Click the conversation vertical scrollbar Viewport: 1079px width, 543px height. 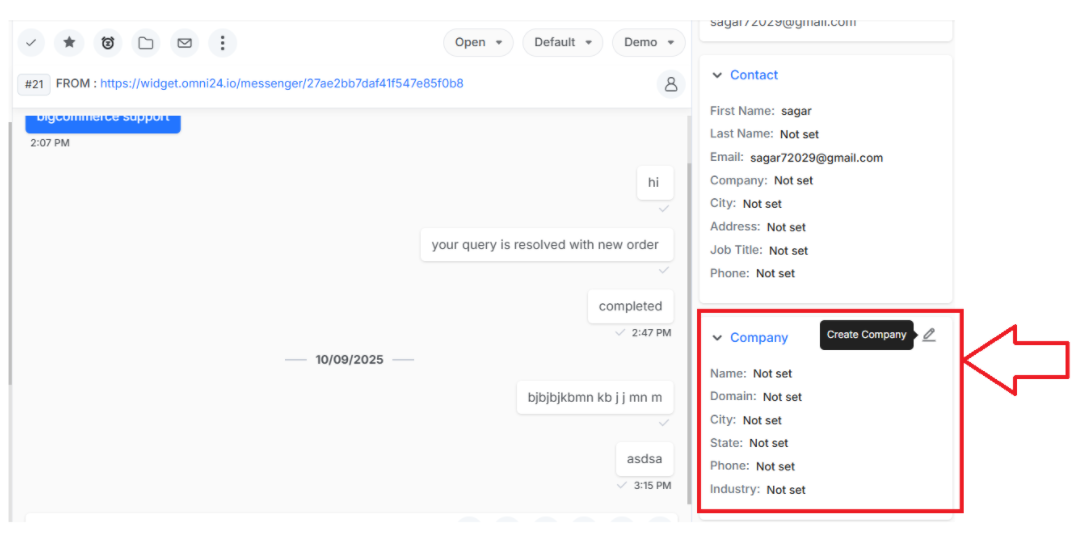click(688, 303)
